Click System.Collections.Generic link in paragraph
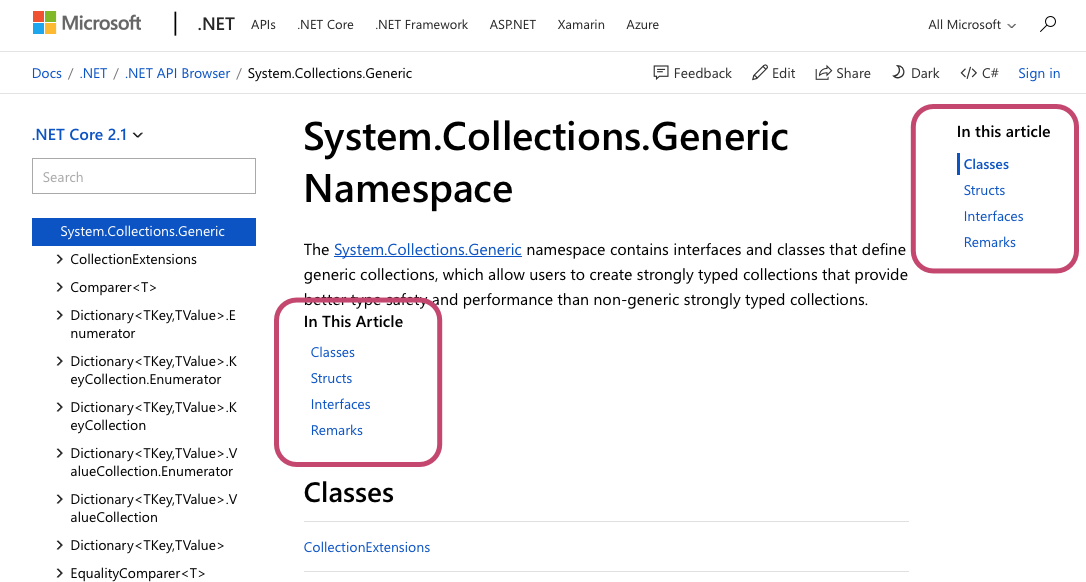The height and width of the screenshot is (582, 1086). click(427, 249)
